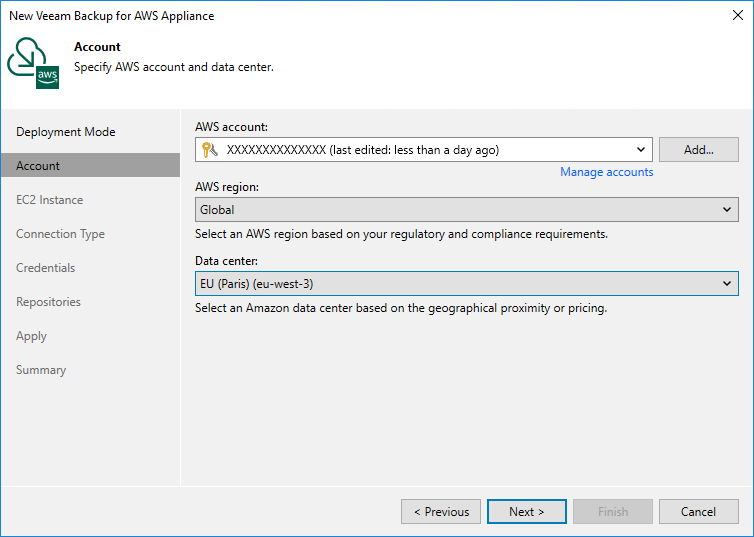Go to Deployment Mode step
754x537 pixels.
pos(66,132)
